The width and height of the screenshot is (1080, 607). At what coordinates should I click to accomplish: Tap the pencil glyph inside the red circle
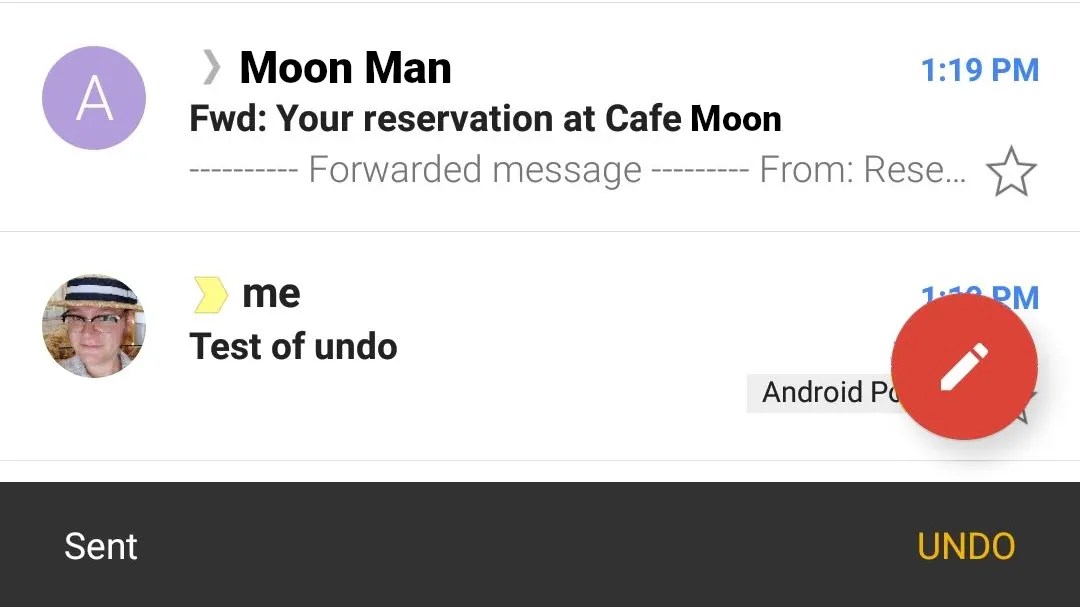coord(963,366)
